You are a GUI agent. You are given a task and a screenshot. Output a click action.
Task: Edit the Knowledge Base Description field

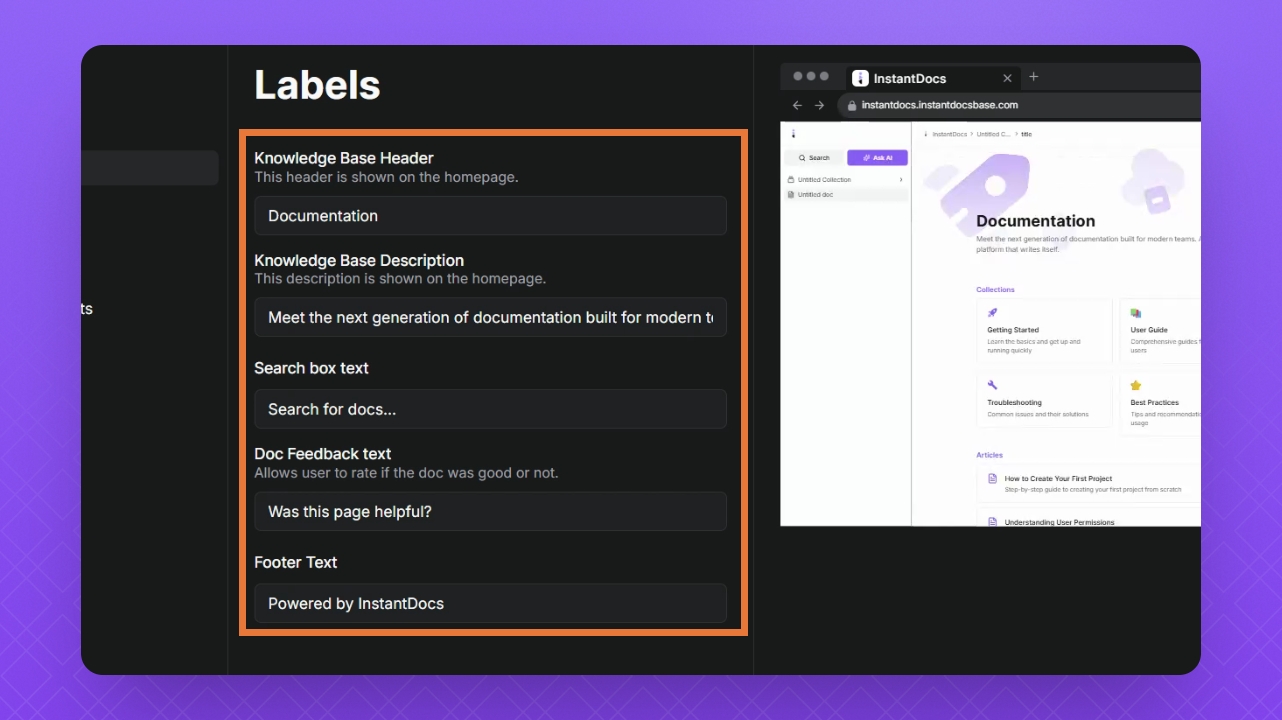(x=490, y=317)
